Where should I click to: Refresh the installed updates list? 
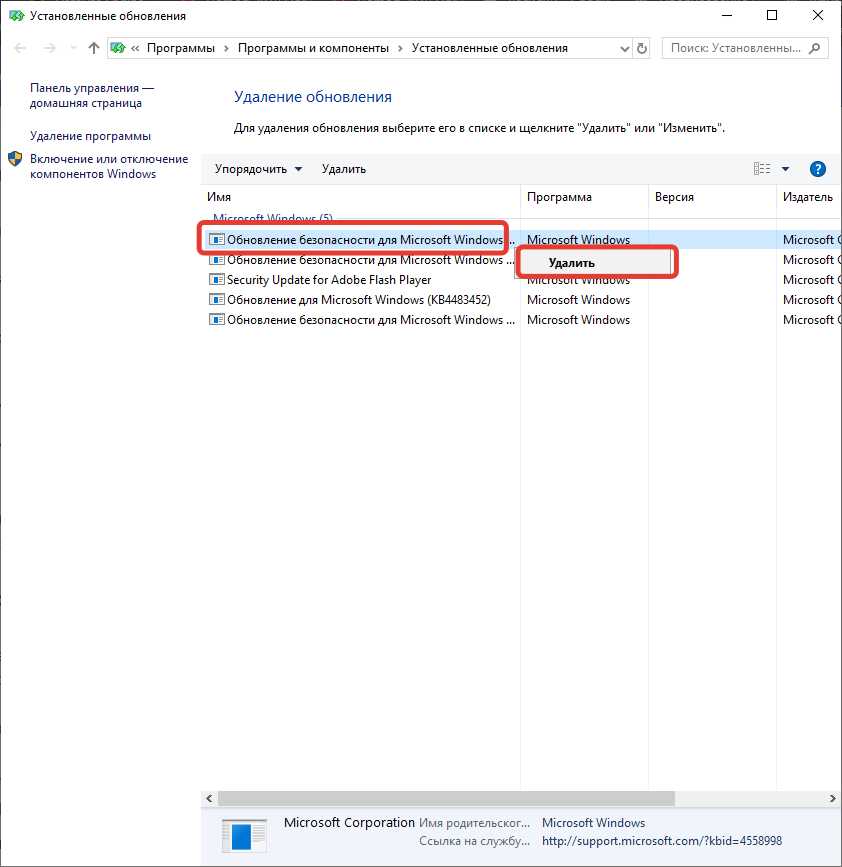point(641,48)
